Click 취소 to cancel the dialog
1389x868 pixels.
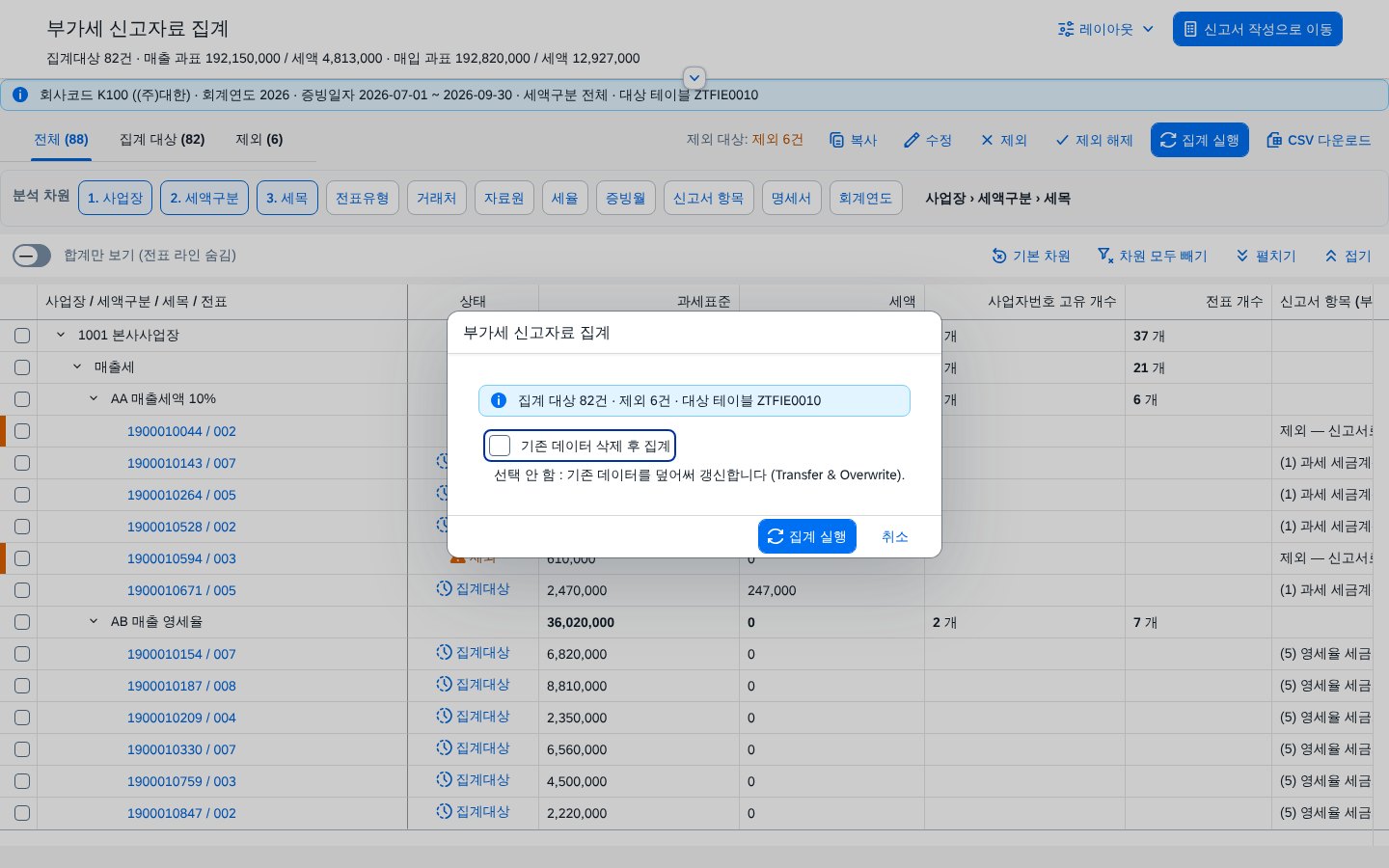point(894,536)
